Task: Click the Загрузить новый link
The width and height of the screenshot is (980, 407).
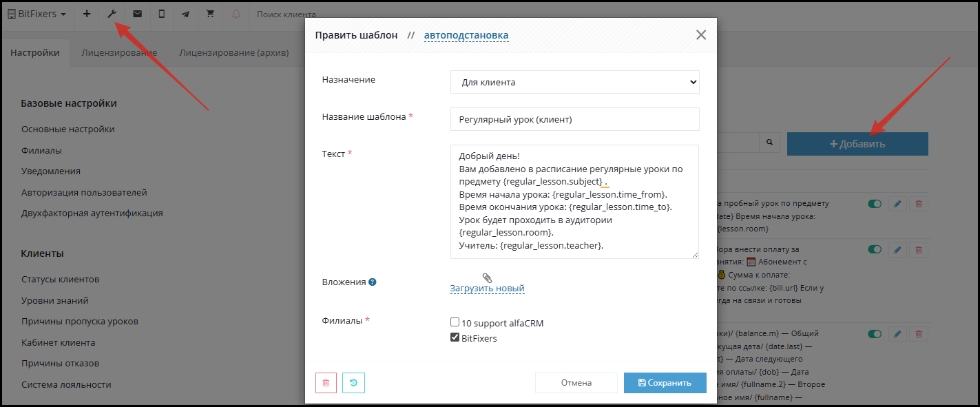Action: point(487,288)
